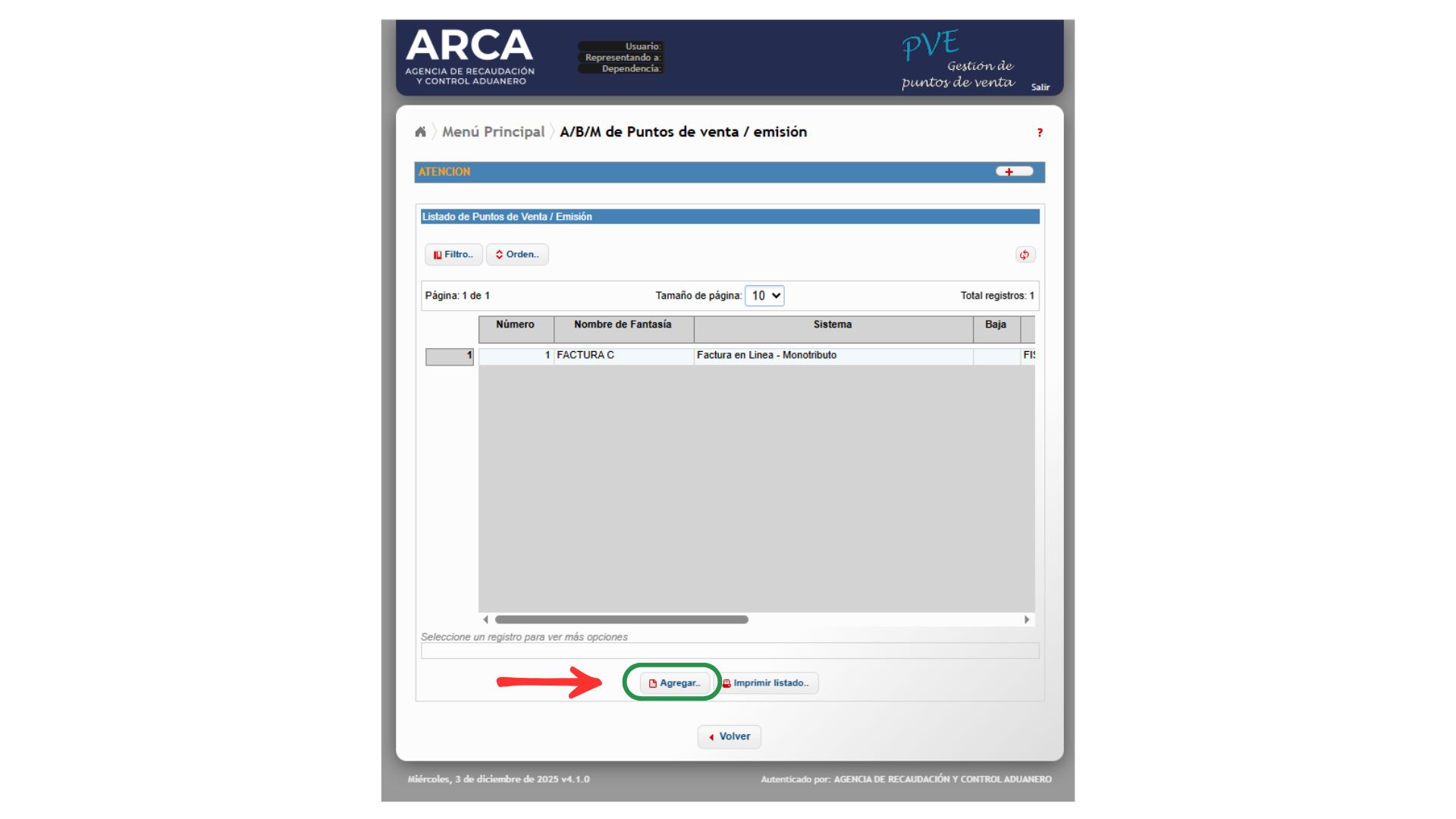Viewport: 1456px width, 819px height.
Task: Click left arrow of horizontal scrollbar
Action: 485,620
